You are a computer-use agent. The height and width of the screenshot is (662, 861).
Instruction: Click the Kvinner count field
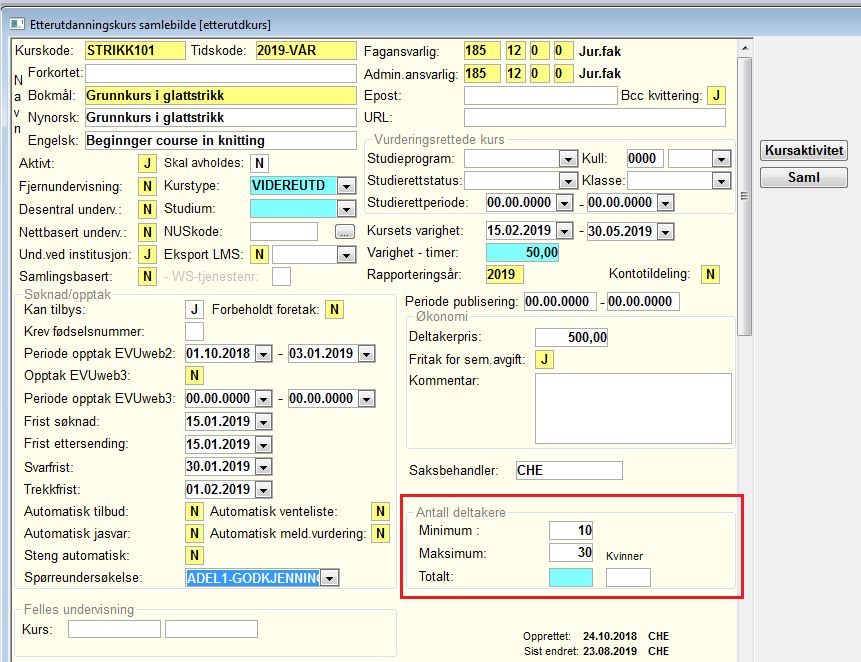[628, 577]
